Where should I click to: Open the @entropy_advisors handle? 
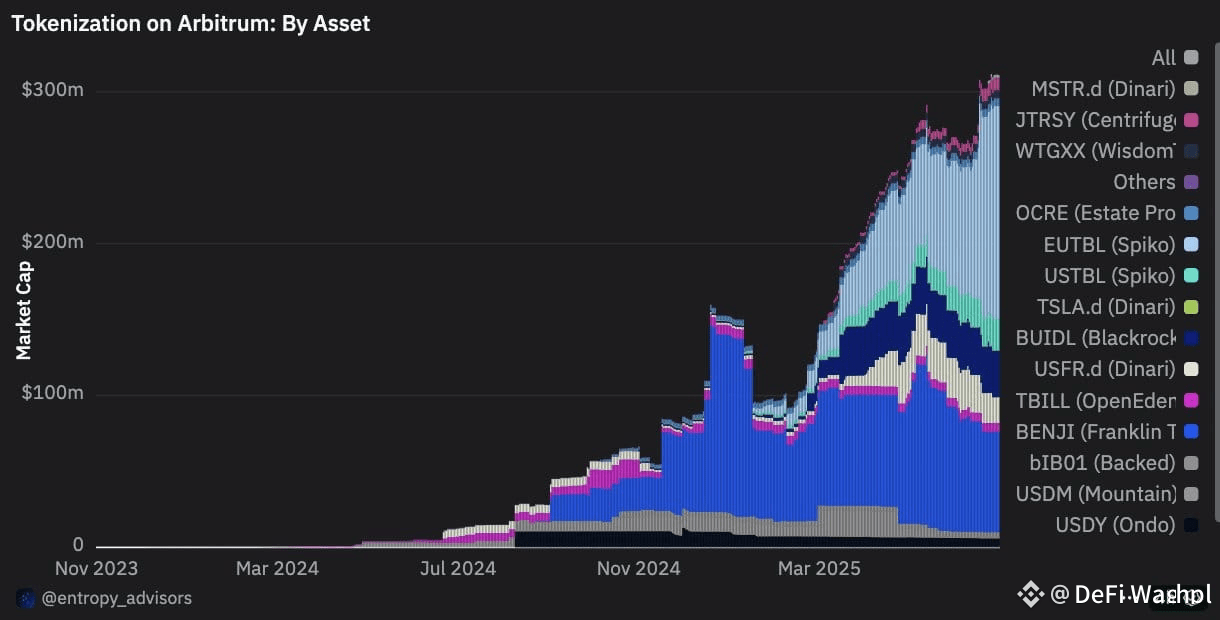coord(116,598)
